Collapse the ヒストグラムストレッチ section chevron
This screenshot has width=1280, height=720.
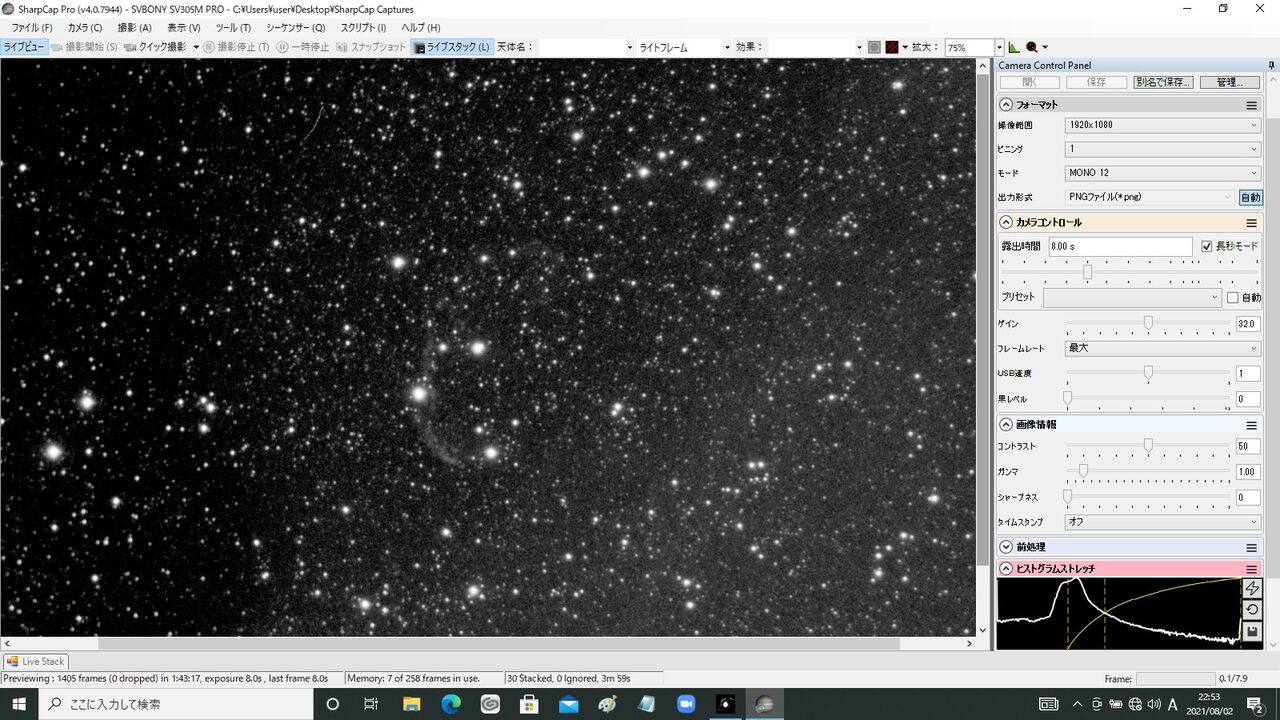(x=1006, y=569)
